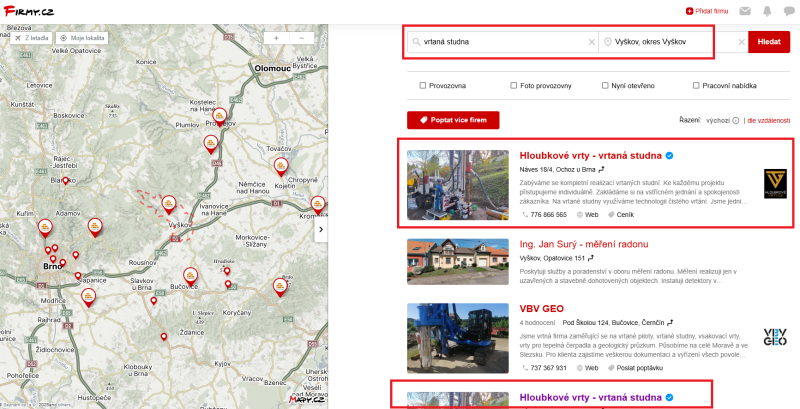Call 737 367 931 phone number

[x=548, y=368]
